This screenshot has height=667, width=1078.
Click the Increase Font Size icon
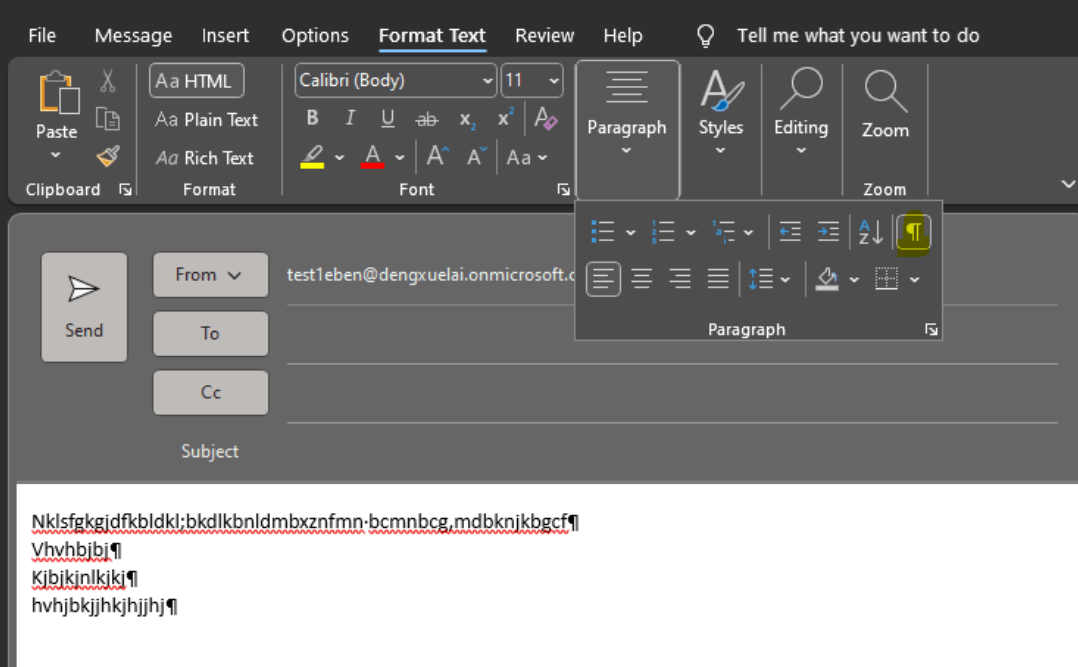[437, 156]
